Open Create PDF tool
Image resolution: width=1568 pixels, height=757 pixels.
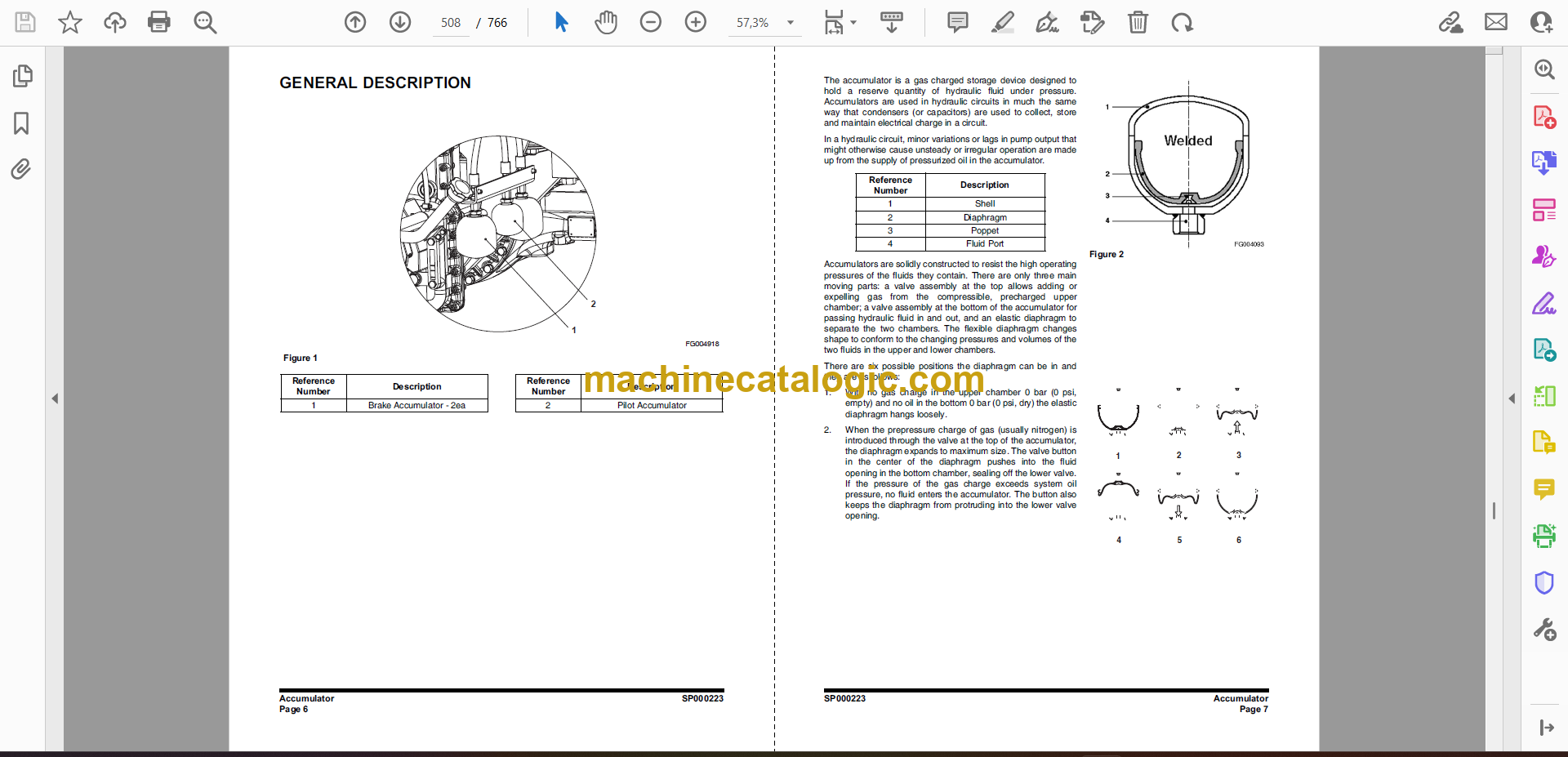(x=1544, y=117)
